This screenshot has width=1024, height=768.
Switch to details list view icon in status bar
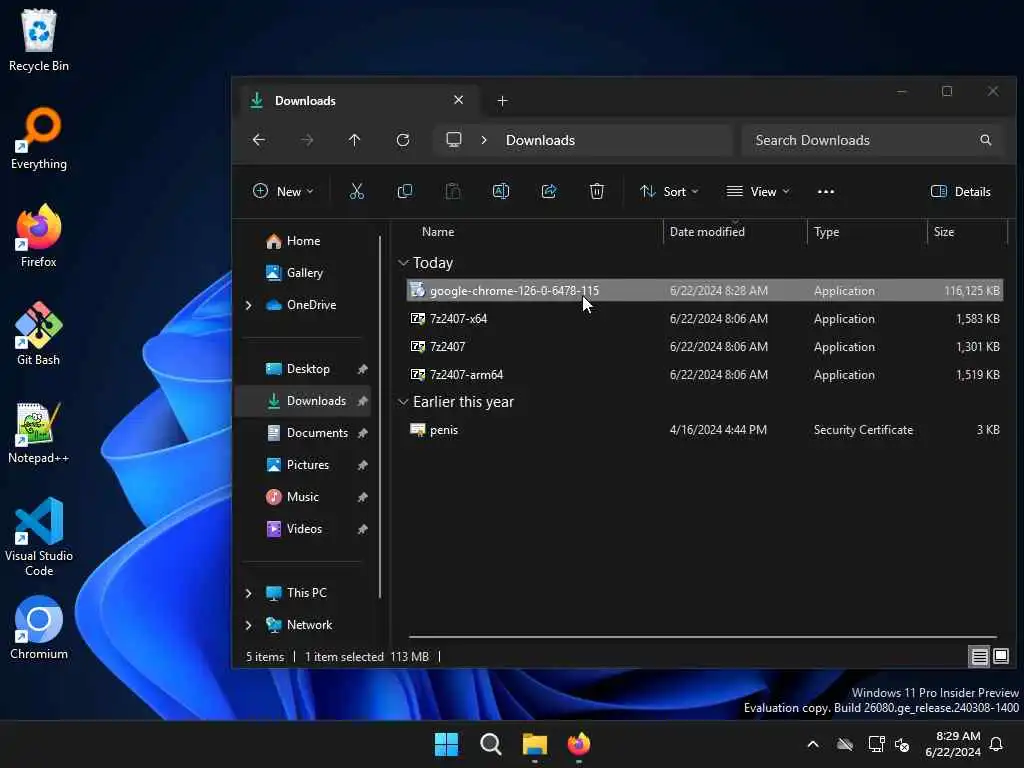point(979,656)
